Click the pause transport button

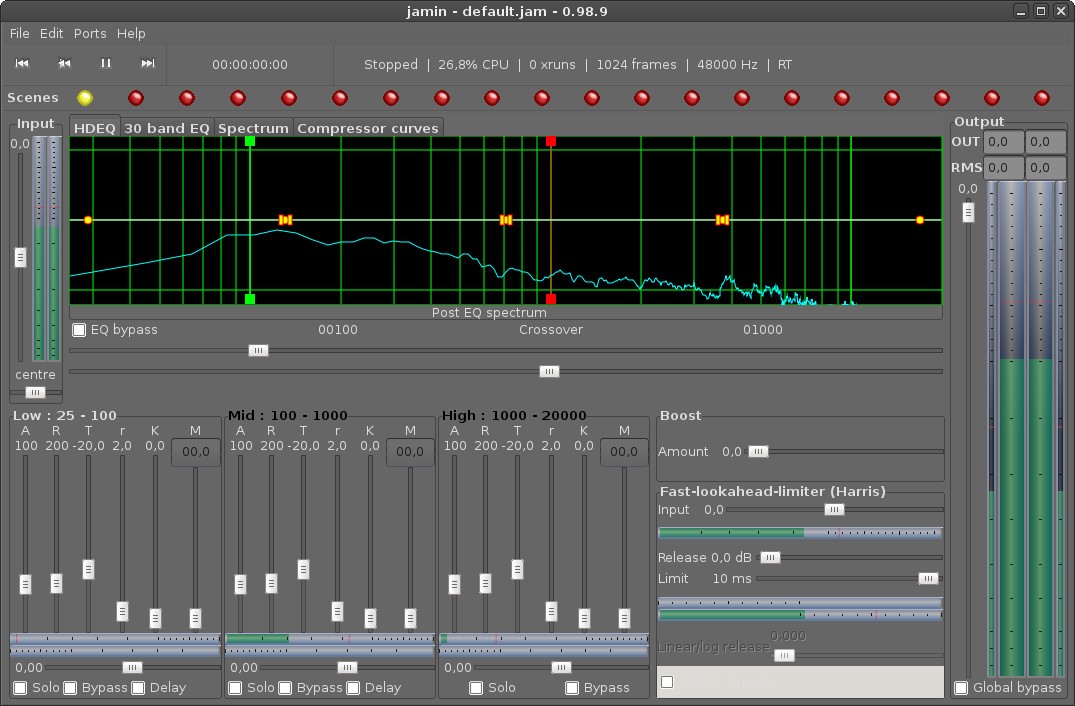[x=106, y=64]
